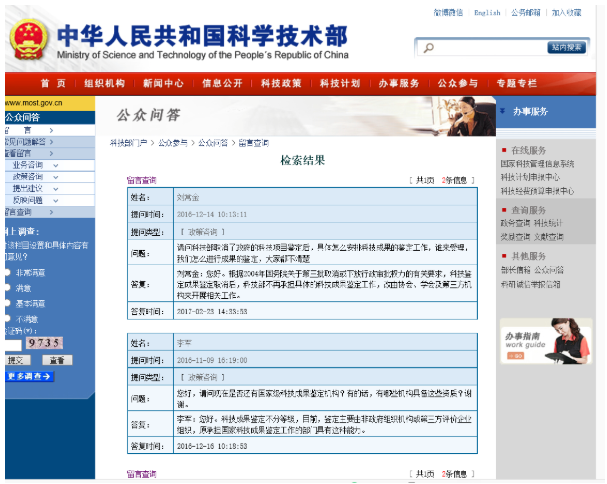Open the 微博微信 top link
This screenshot has width=607, height=484.
tap(448, 13)
